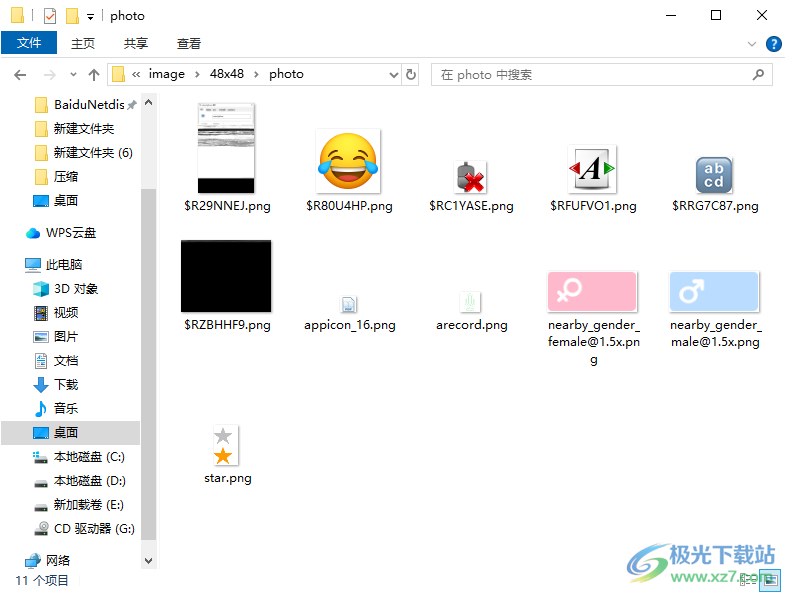Screen dimensions: 786x593
Task: Select the highlighted 桌面 item under 此电脑
Action: point(71,433)
